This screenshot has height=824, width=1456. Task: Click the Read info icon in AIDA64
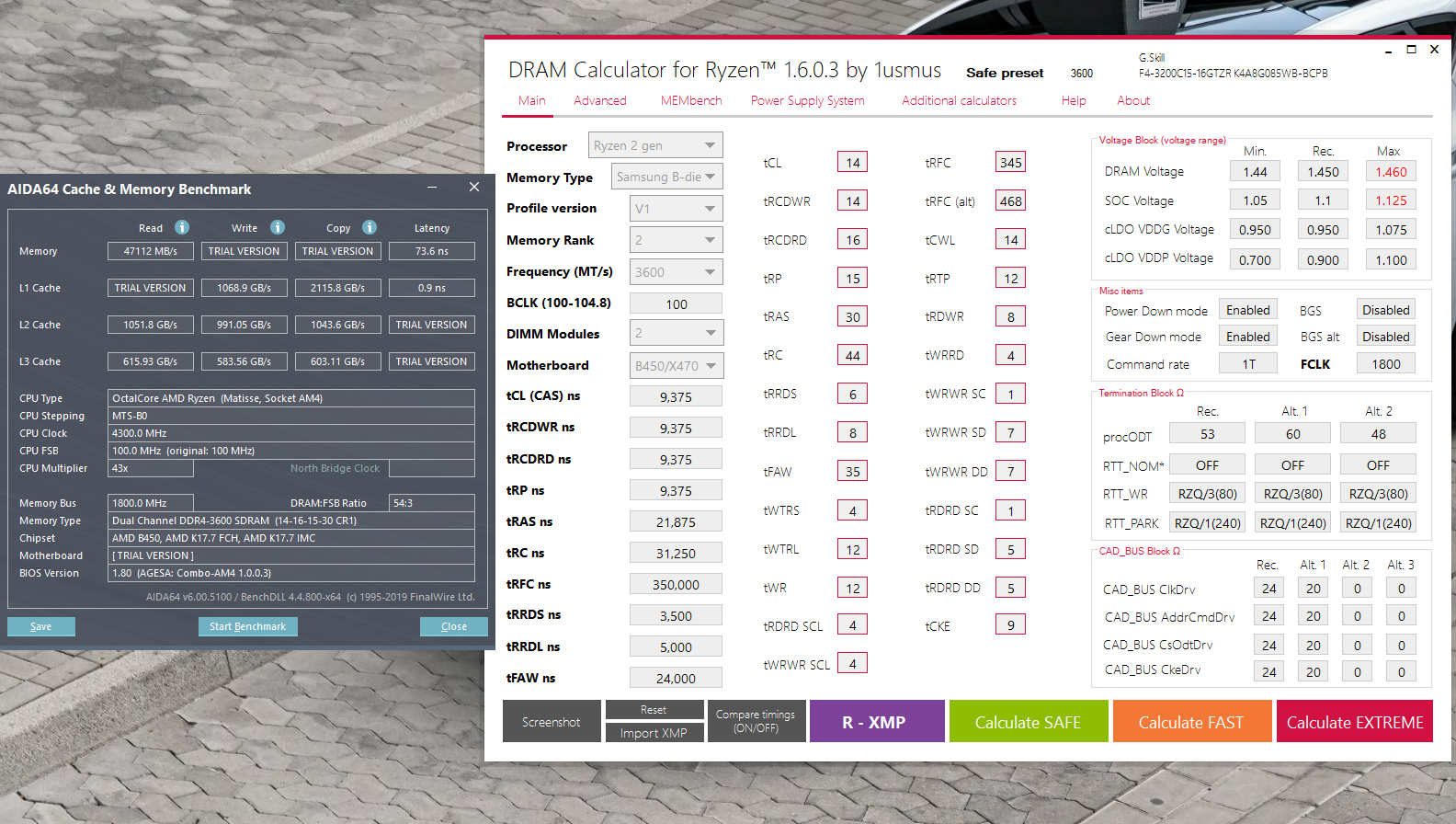[x=182, y=227]
